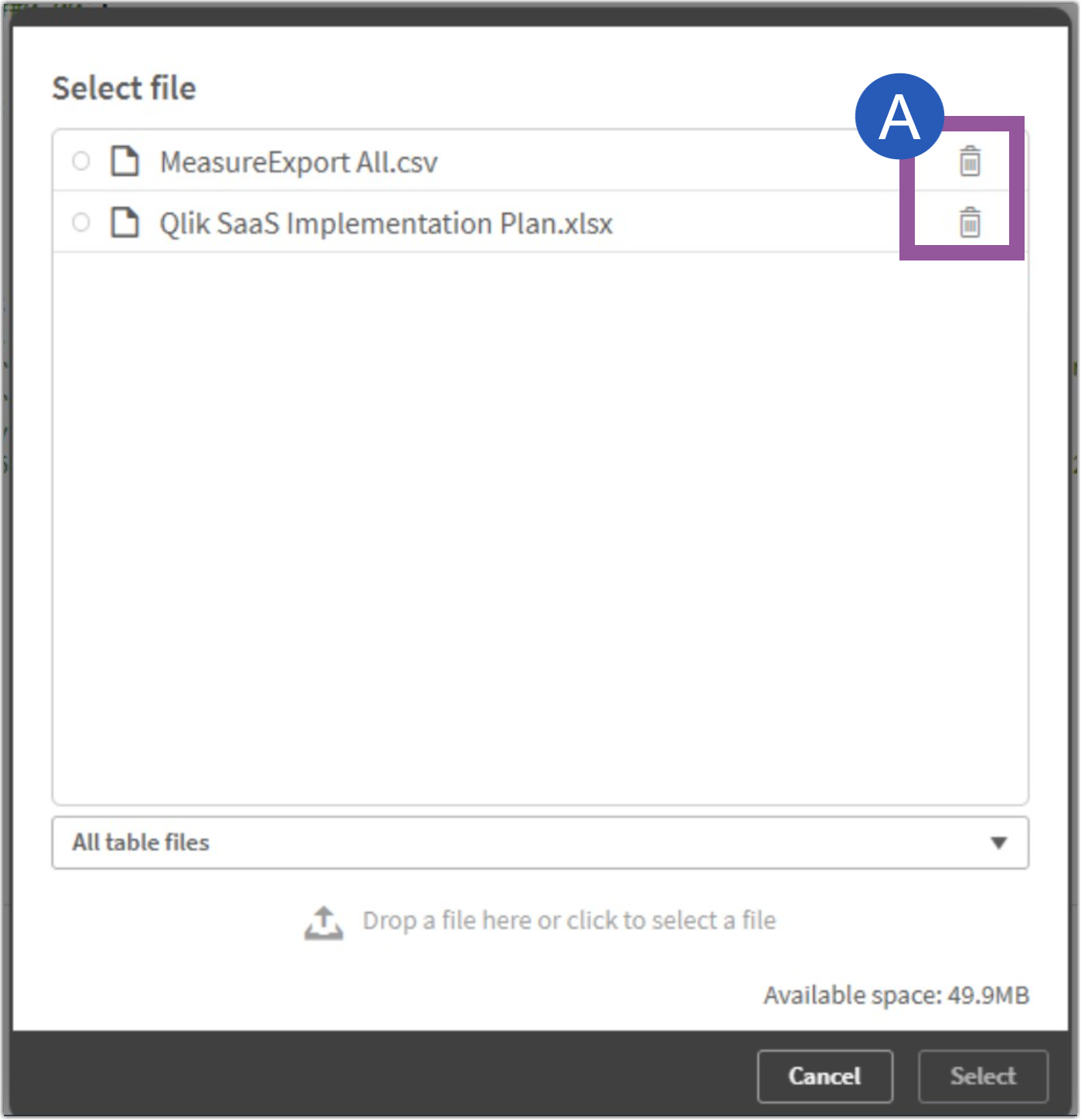This screenshot has height=1120, width=1081.
Task: Click the dropdown arrow next to All table files
Action: (1001, 843)
